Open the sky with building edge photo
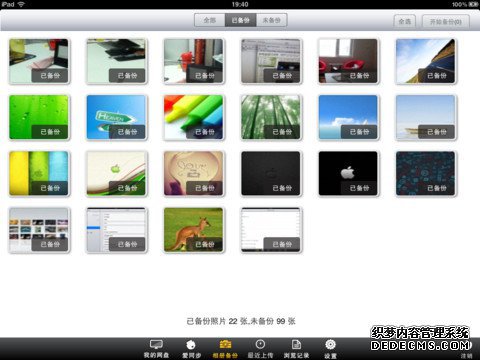Image resolution: width=480 pixels, height=360 pixels. tap(426, 61)
